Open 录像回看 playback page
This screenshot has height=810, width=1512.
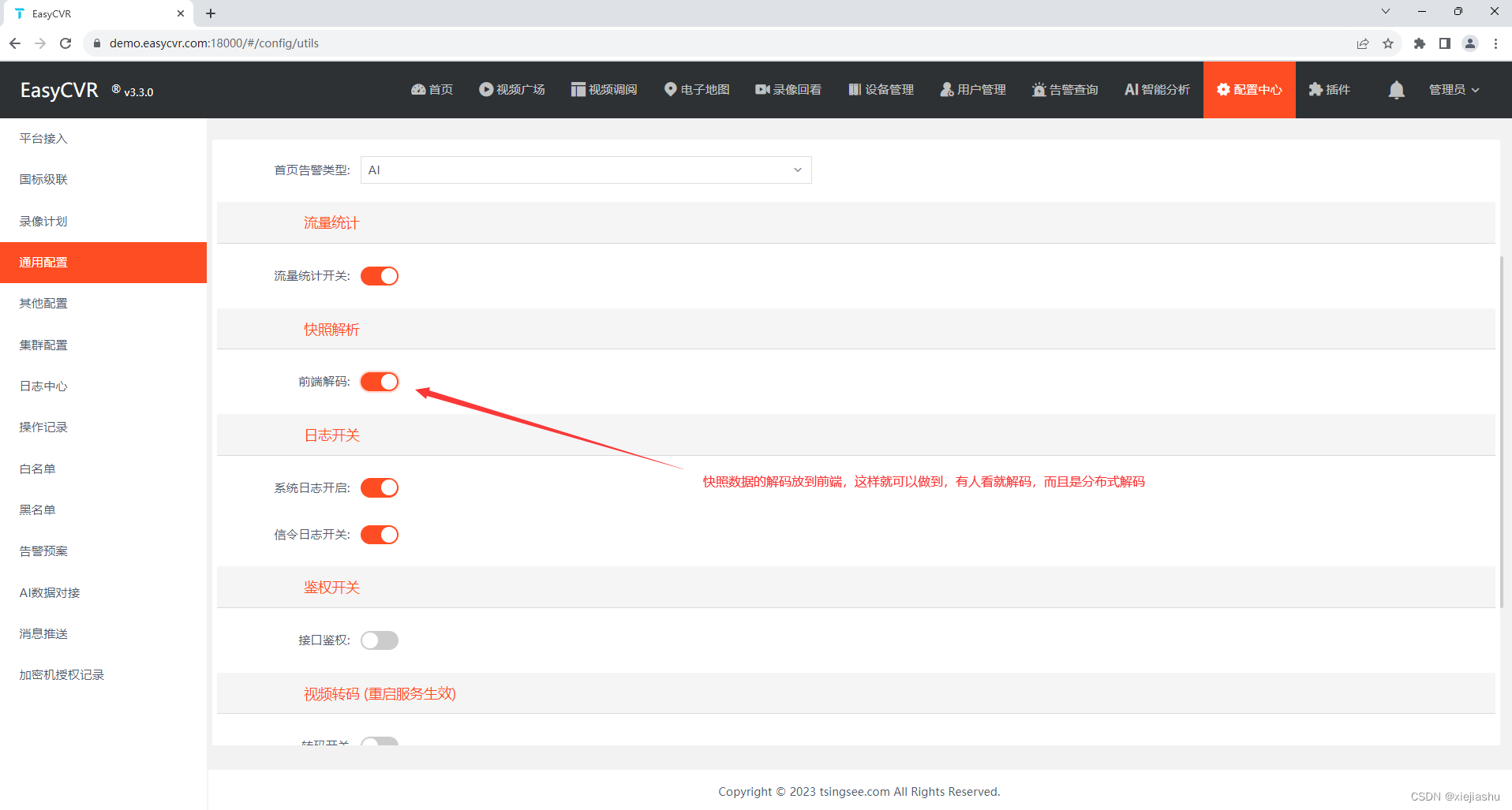pos(788,90)
